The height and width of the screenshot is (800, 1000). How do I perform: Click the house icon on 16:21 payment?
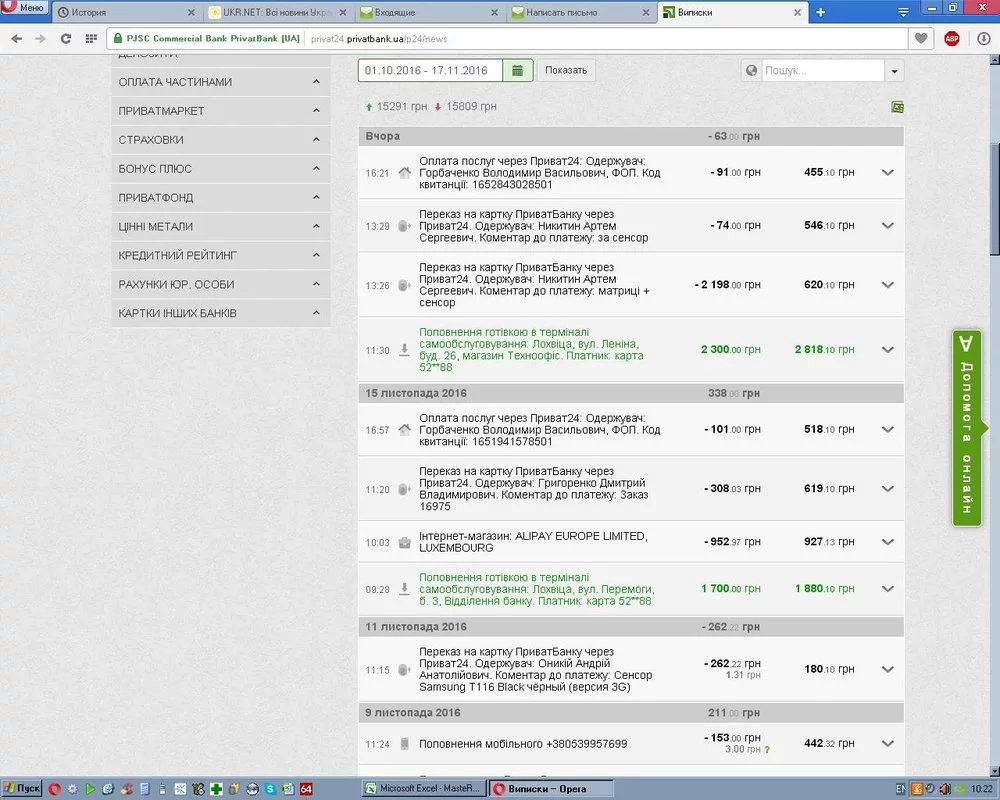(404, 173)
